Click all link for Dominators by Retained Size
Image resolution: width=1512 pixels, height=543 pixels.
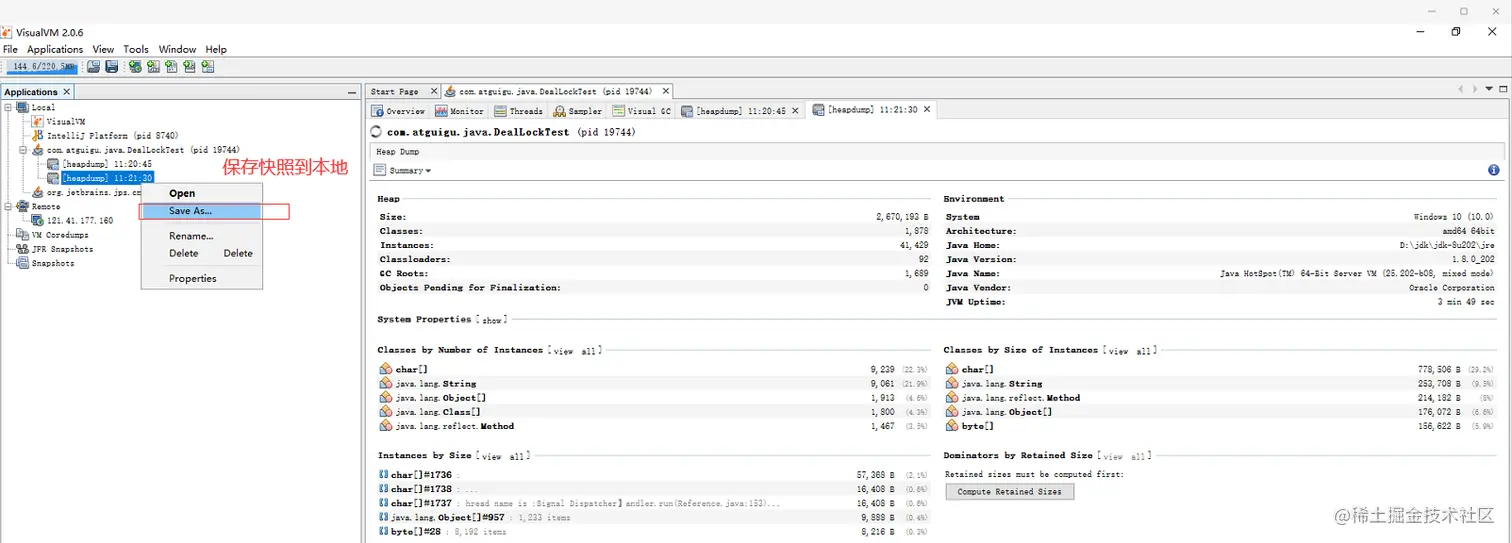(1139, 457)
